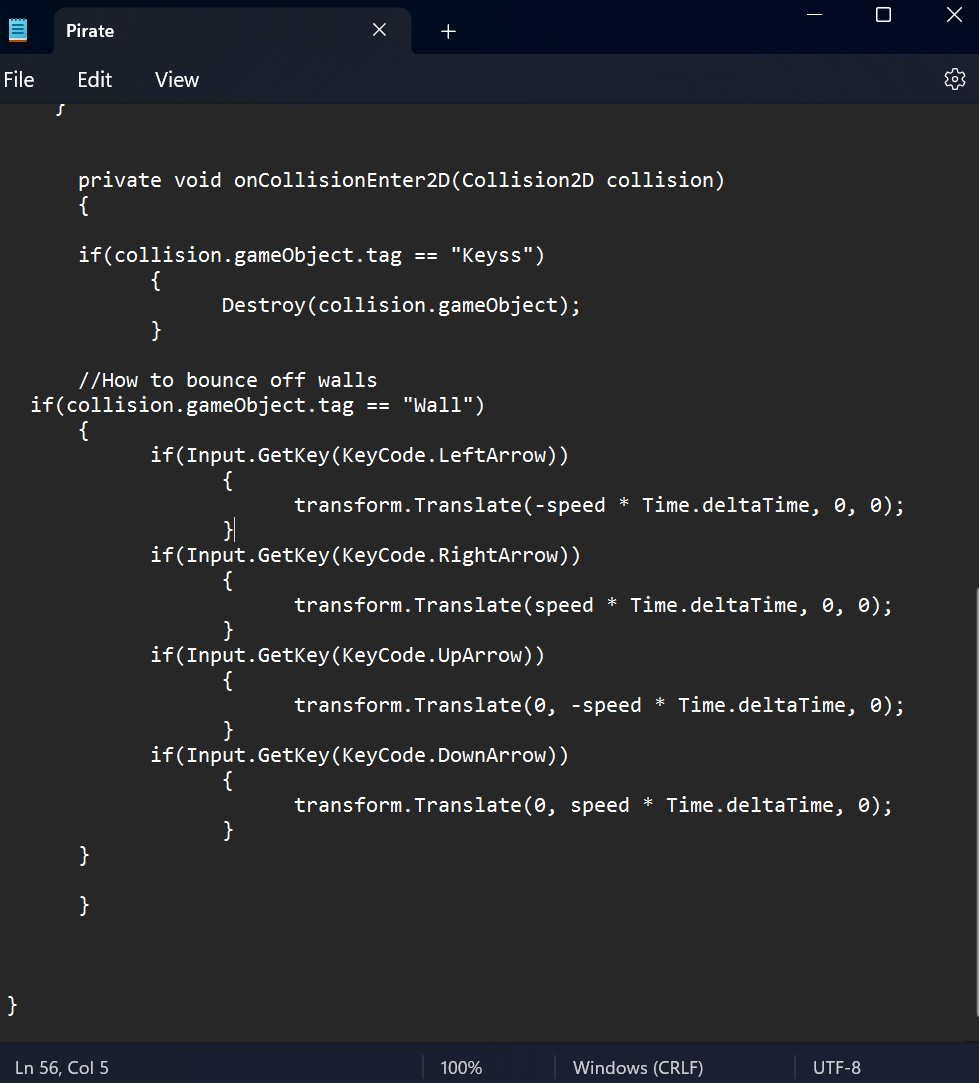Click the Ln 56, Col 5 status indicator
Viewport: 979px width, 1083px height.
[61, 1068]
